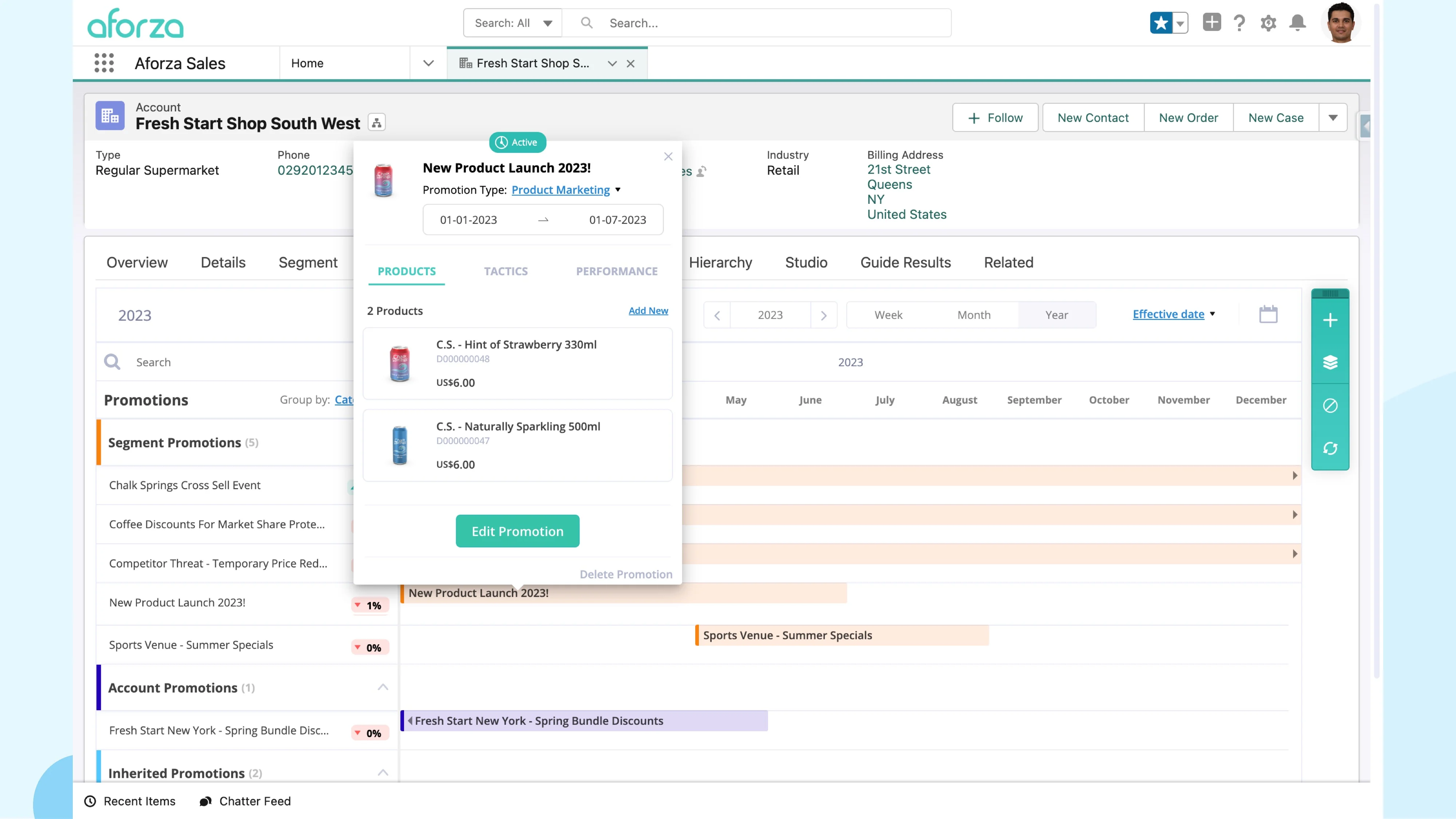Collapse the Account Promotions group
Viewport: 1456px width, 819px height.
tap(383, 687)
